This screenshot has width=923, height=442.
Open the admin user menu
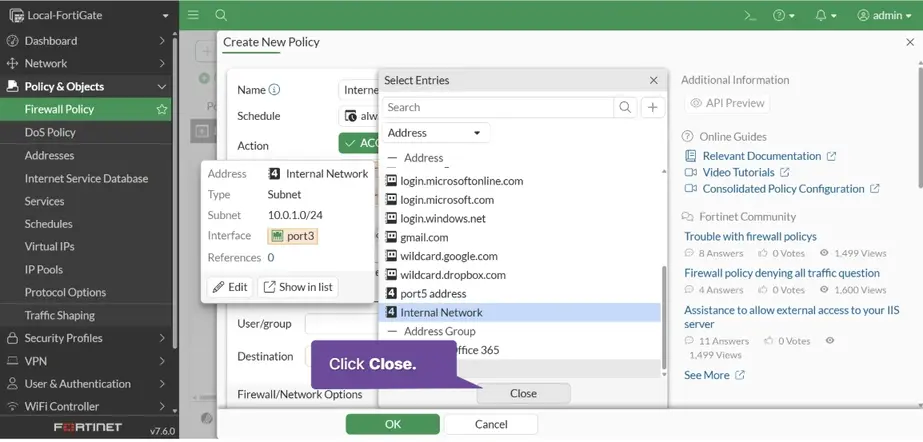[884, 16]
